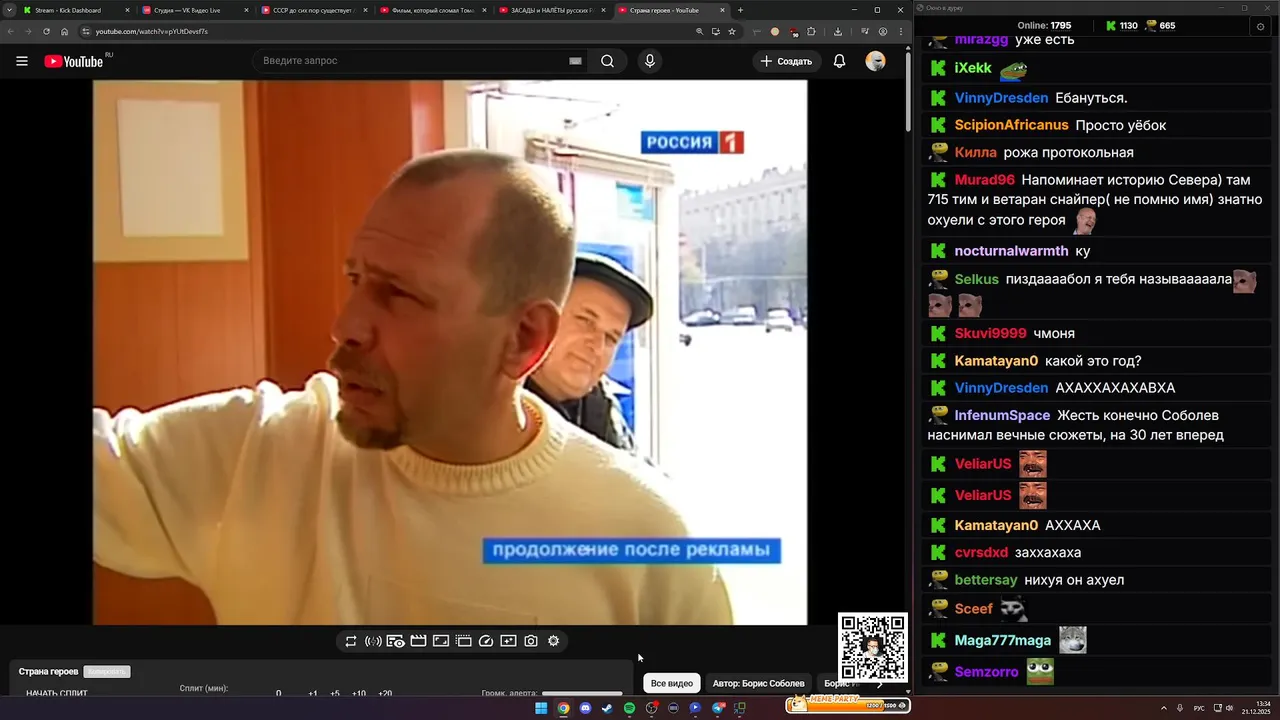The width and height of the screenshot is (1280, 720).
Task: Click the browser home button
Action: 64,31
